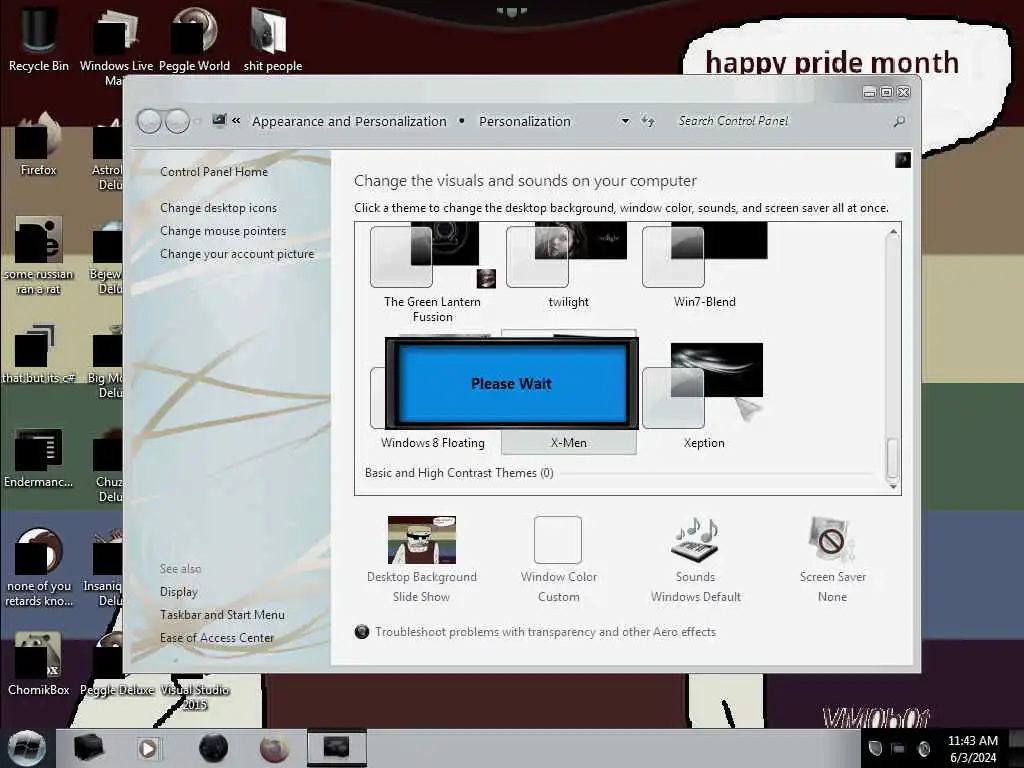
Task: Open the Recycle Bin desktop icon
Action: point(39,38)
